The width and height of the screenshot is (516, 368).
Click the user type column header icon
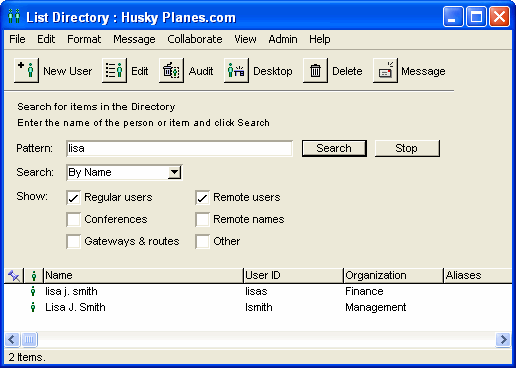(34, 276)
